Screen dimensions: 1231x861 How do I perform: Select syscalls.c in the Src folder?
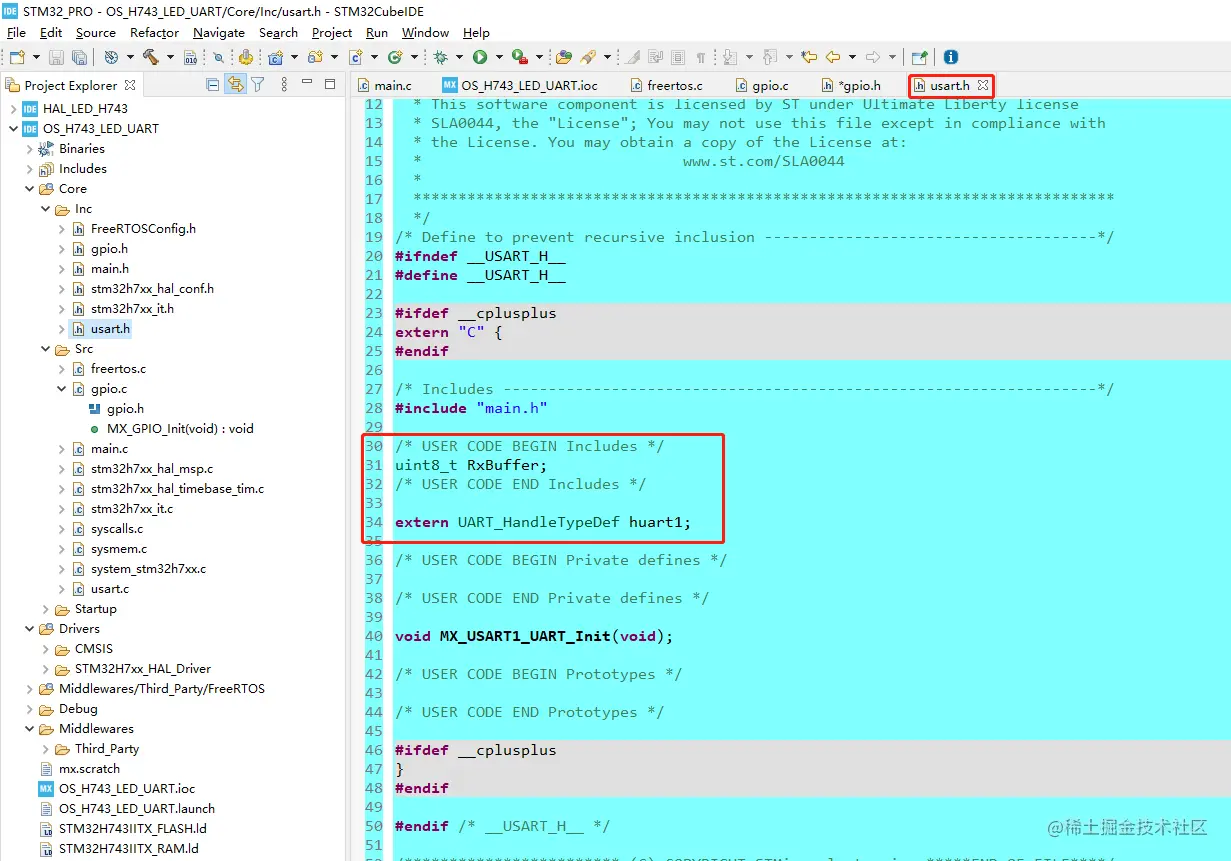click(117, 528)
